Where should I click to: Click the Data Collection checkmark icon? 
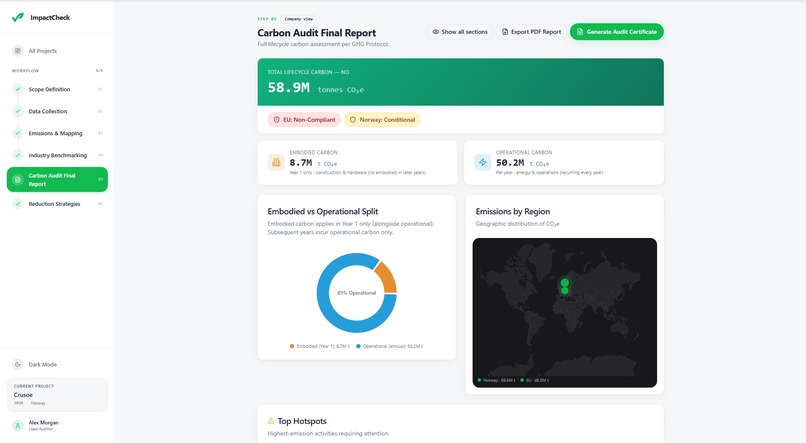coord(18,111)
